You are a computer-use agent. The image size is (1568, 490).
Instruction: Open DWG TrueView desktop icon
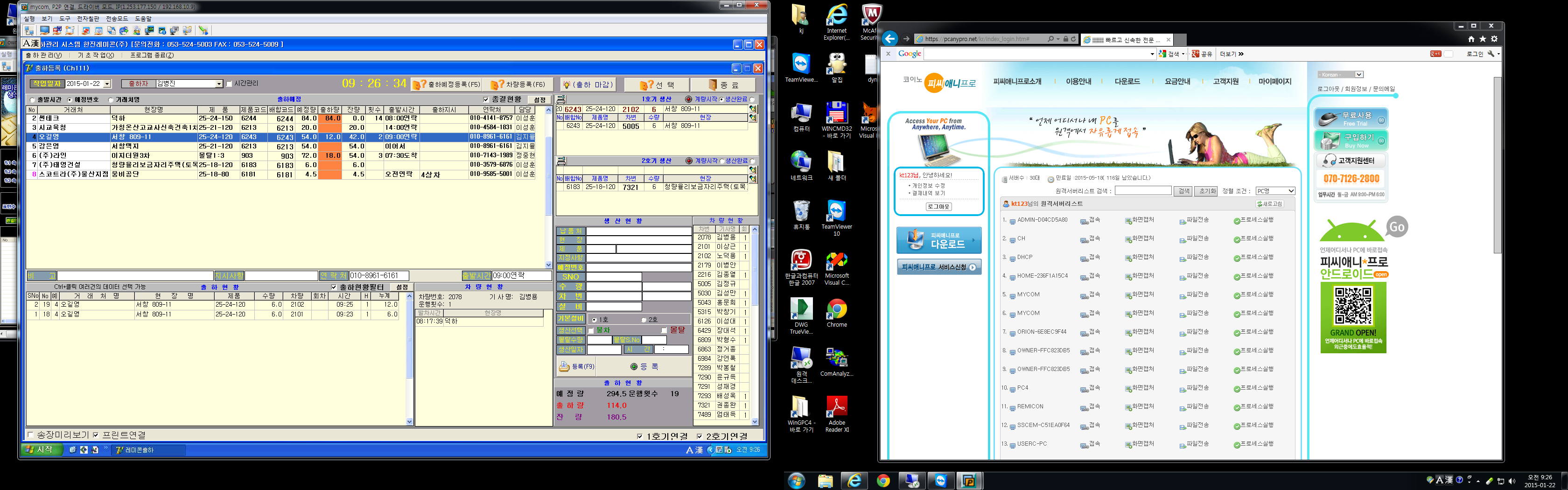tap(800, 316)
